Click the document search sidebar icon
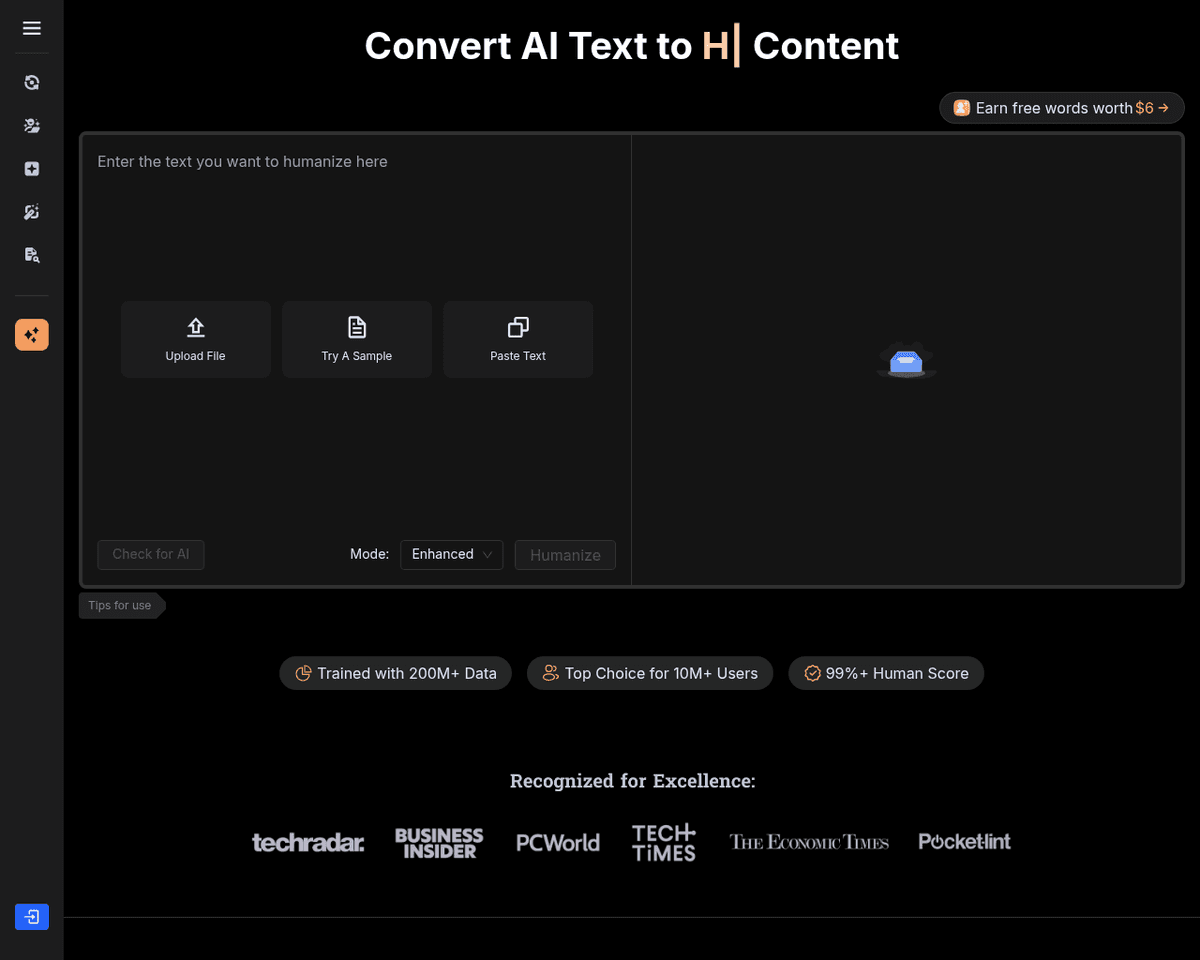 coord(32,255)
